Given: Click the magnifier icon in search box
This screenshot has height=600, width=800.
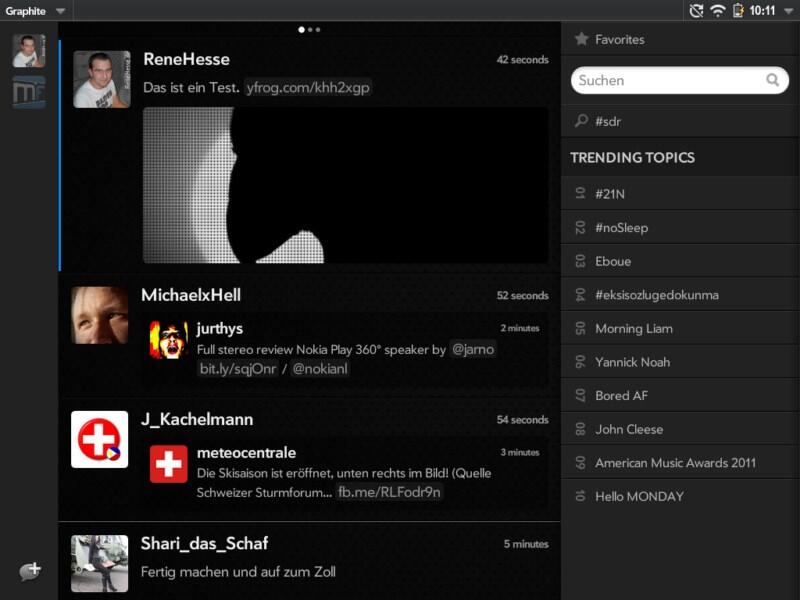Looking at the screenshot, I should 772,80.
